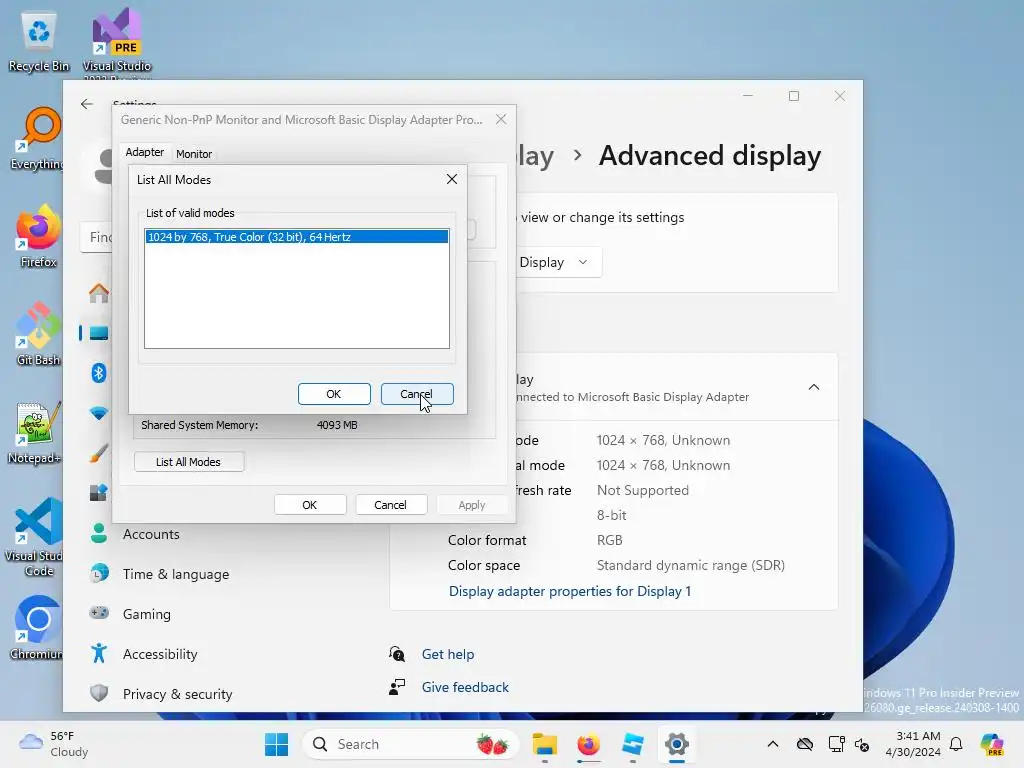Open the Apps icon in Settings sidebar
Screen dimensions: 1024x768
(99, 492)
